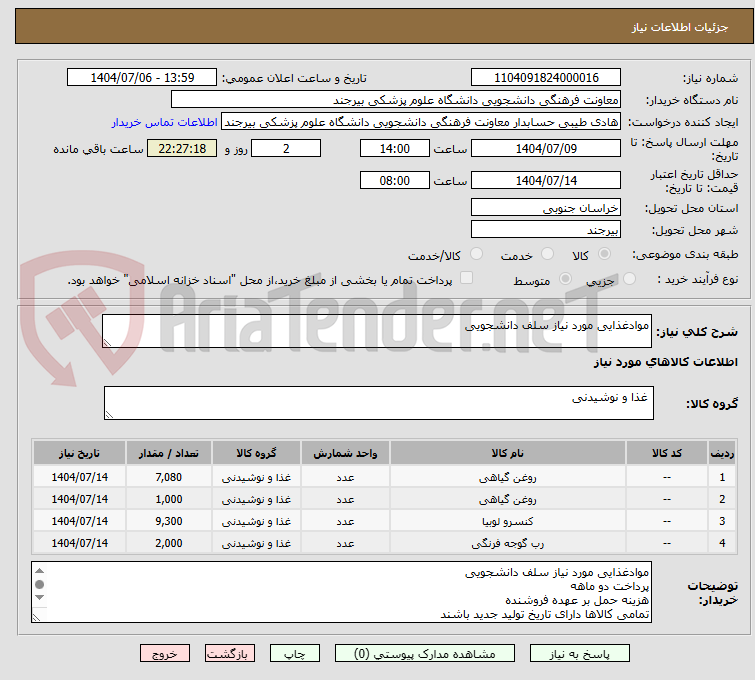Click scroll-up arrow in buyer notes box
Screen dimensions: 755x680
[x=40, y=570]
